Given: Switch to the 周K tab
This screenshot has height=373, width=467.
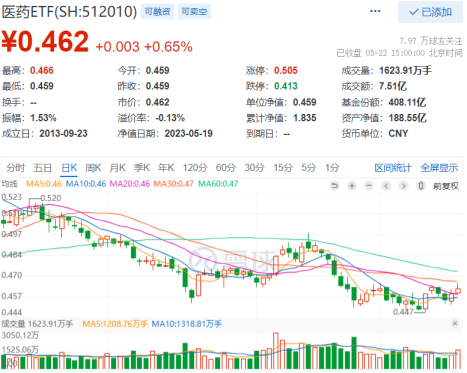Looking at the screenshot, I should coord(93,168).
